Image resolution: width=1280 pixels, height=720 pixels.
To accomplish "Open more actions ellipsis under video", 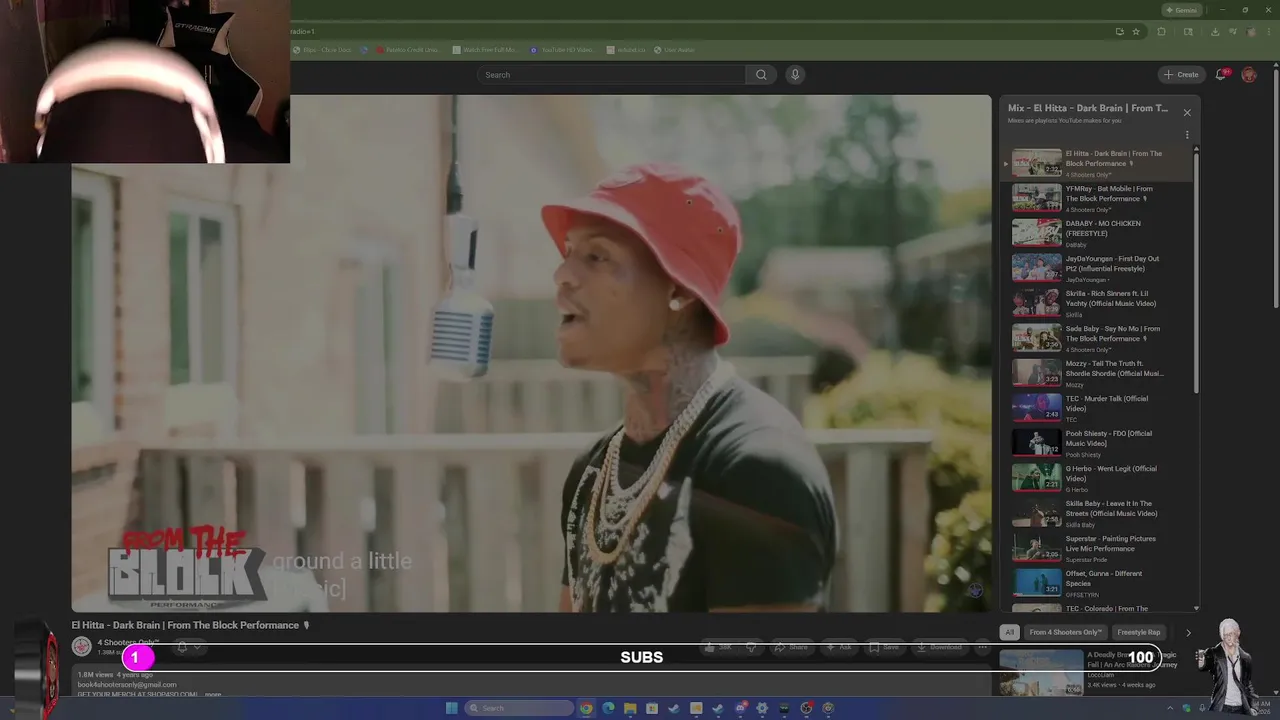I will point(982,647).
